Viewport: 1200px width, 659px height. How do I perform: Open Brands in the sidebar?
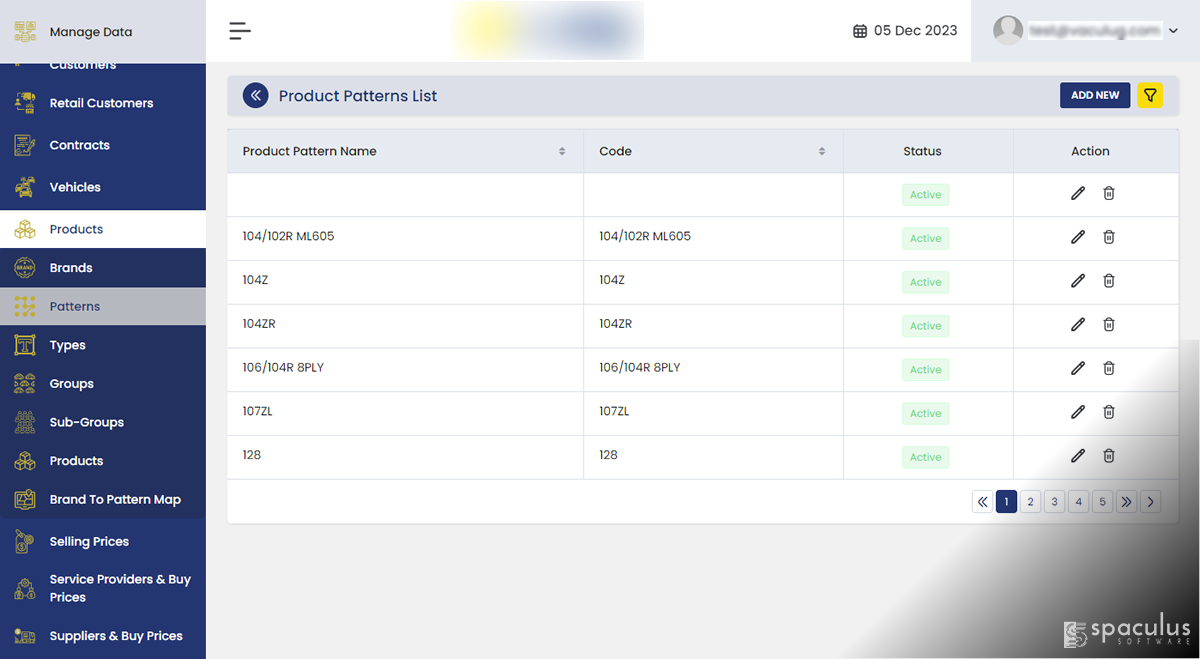[71, 268]
